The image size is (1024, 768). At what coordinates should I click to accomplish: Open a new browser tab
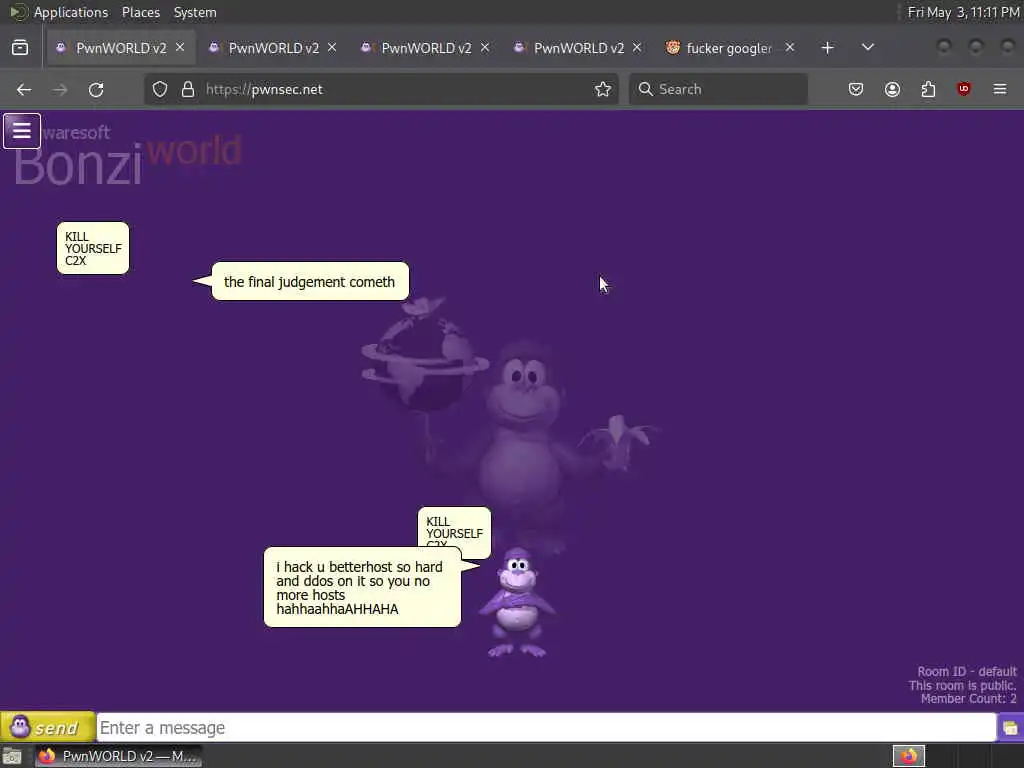(827, 48)
